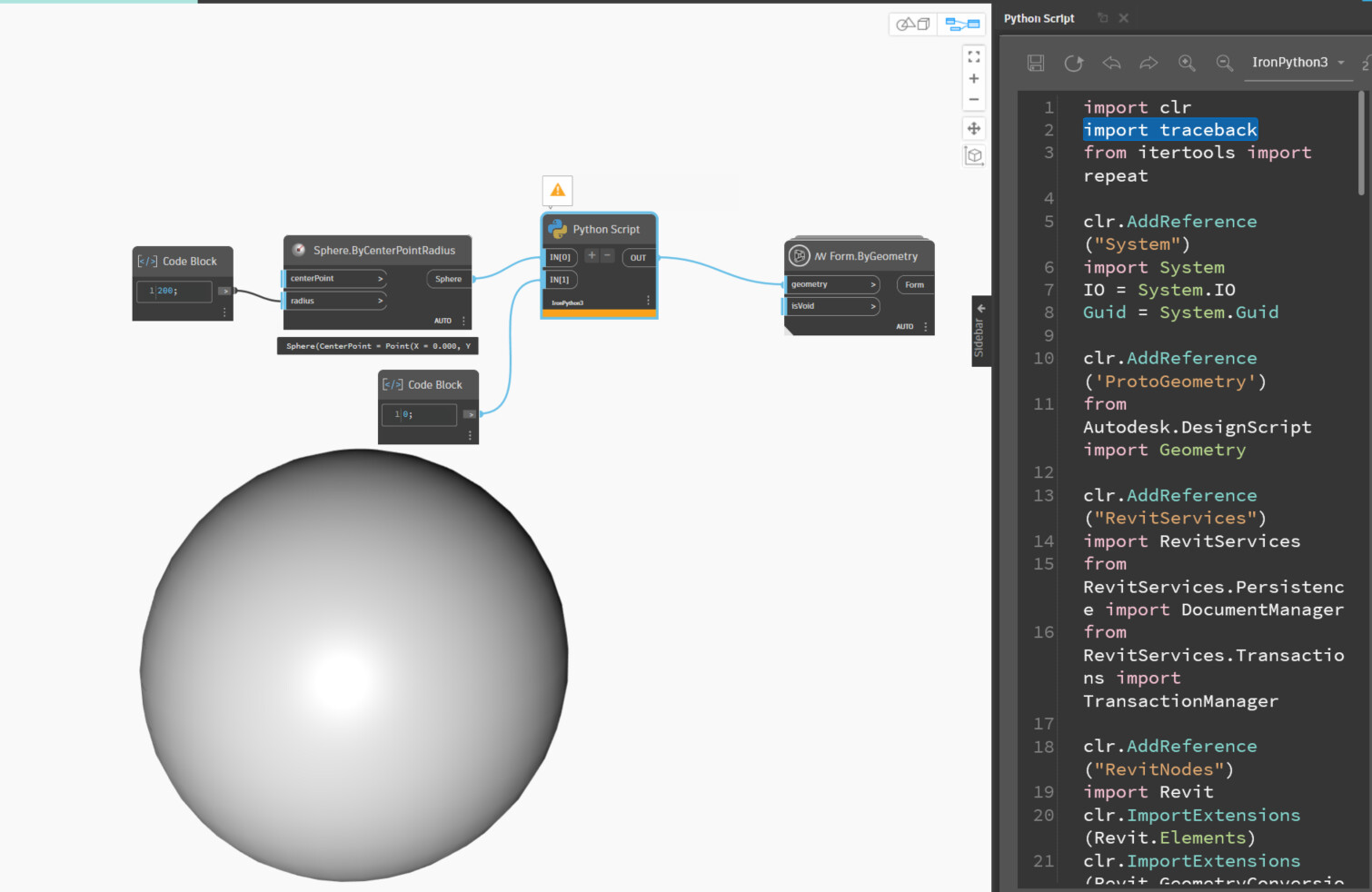Open the IronPython3 engine dropdown
The height and width of the screenshot is (892, 1372).
click(x=1297, y=63)
